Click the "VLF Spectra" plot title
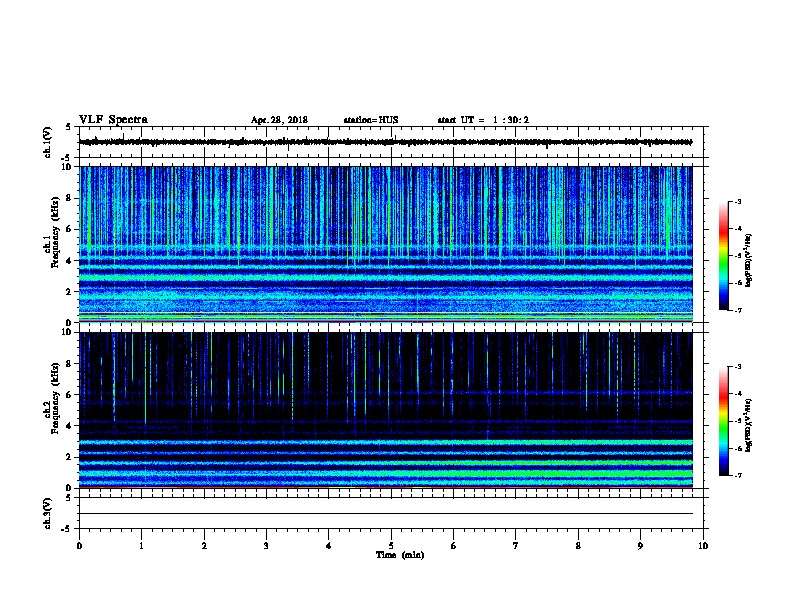 pyautogui.click(x=113, y=120)
